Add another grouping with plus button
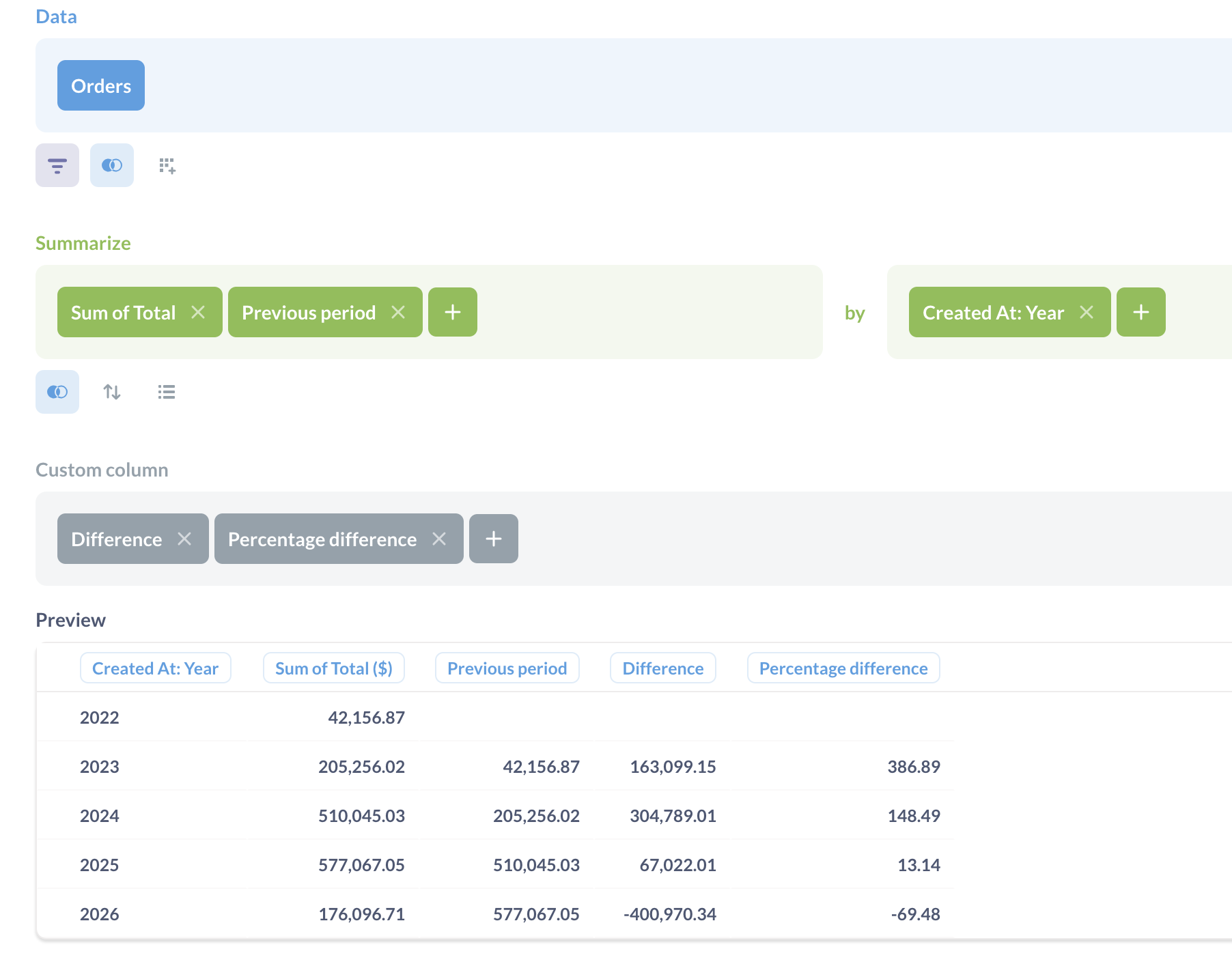The width and height of the screenshot is (1232, 964). tap(1141, 312)
